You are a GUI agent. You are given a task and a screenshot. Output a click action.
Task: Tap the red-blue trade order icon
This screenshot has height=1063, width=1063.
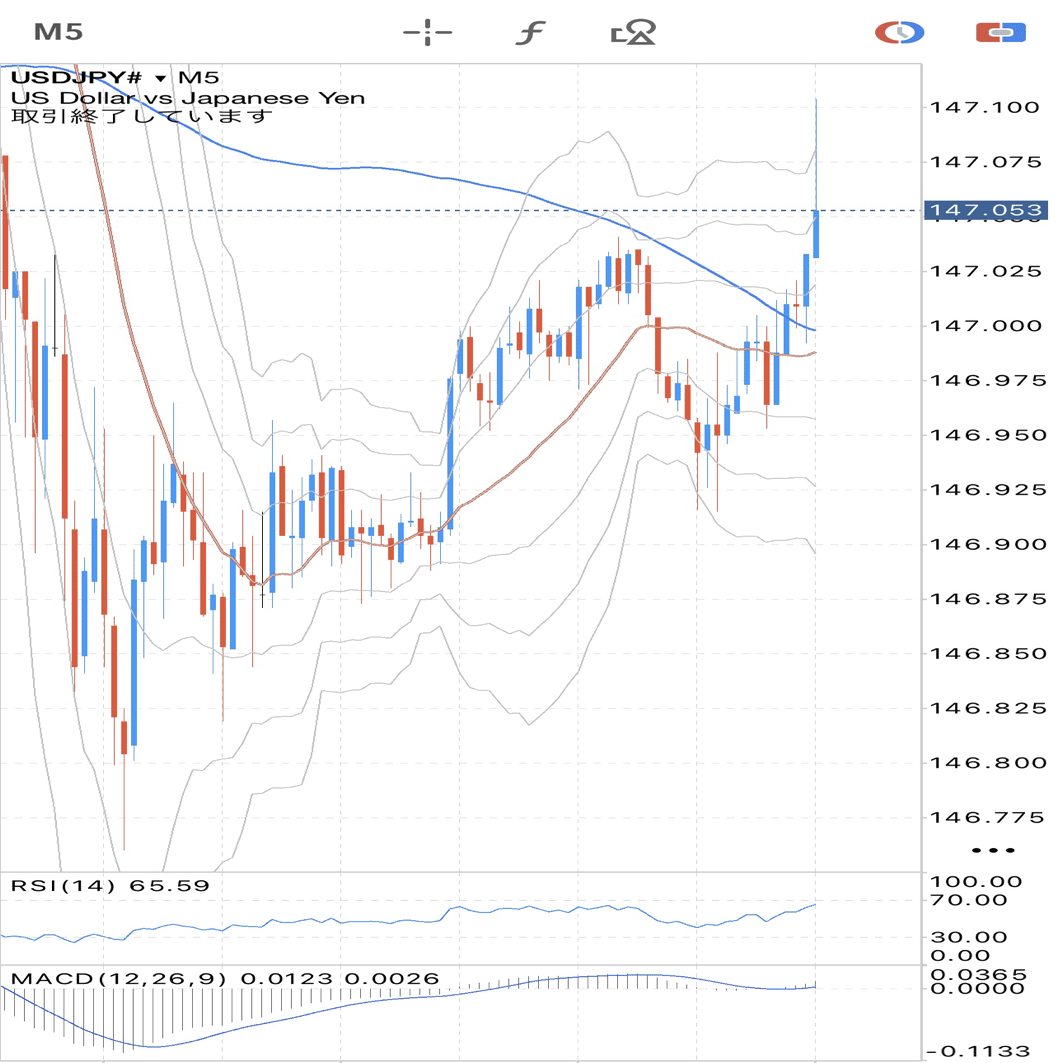[x=1001, y=32]
